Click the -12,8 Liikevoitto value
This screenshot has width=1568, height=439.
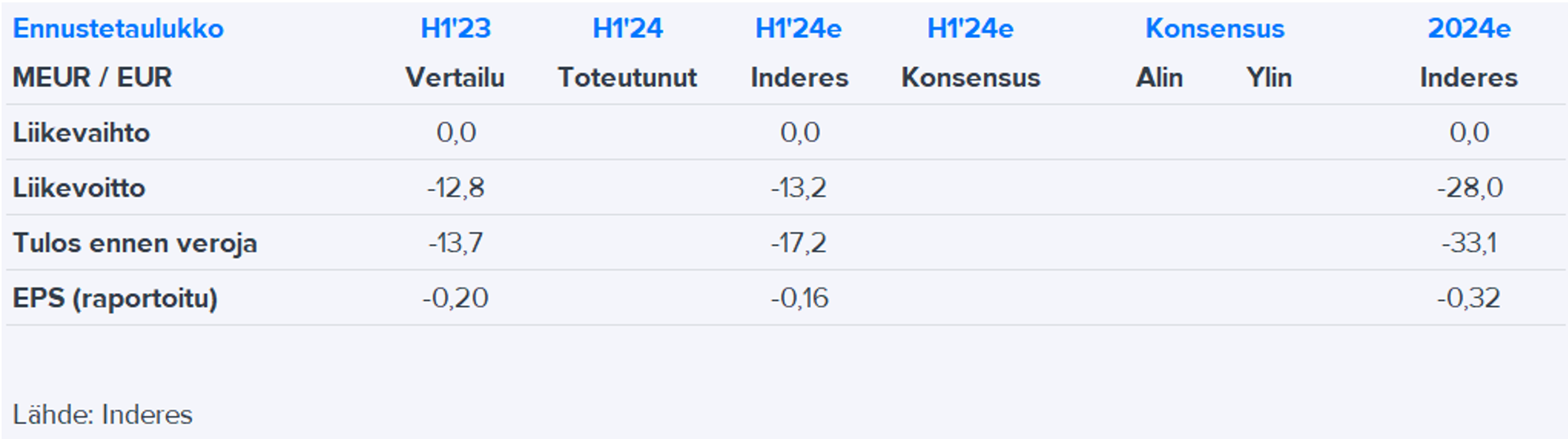455,188
